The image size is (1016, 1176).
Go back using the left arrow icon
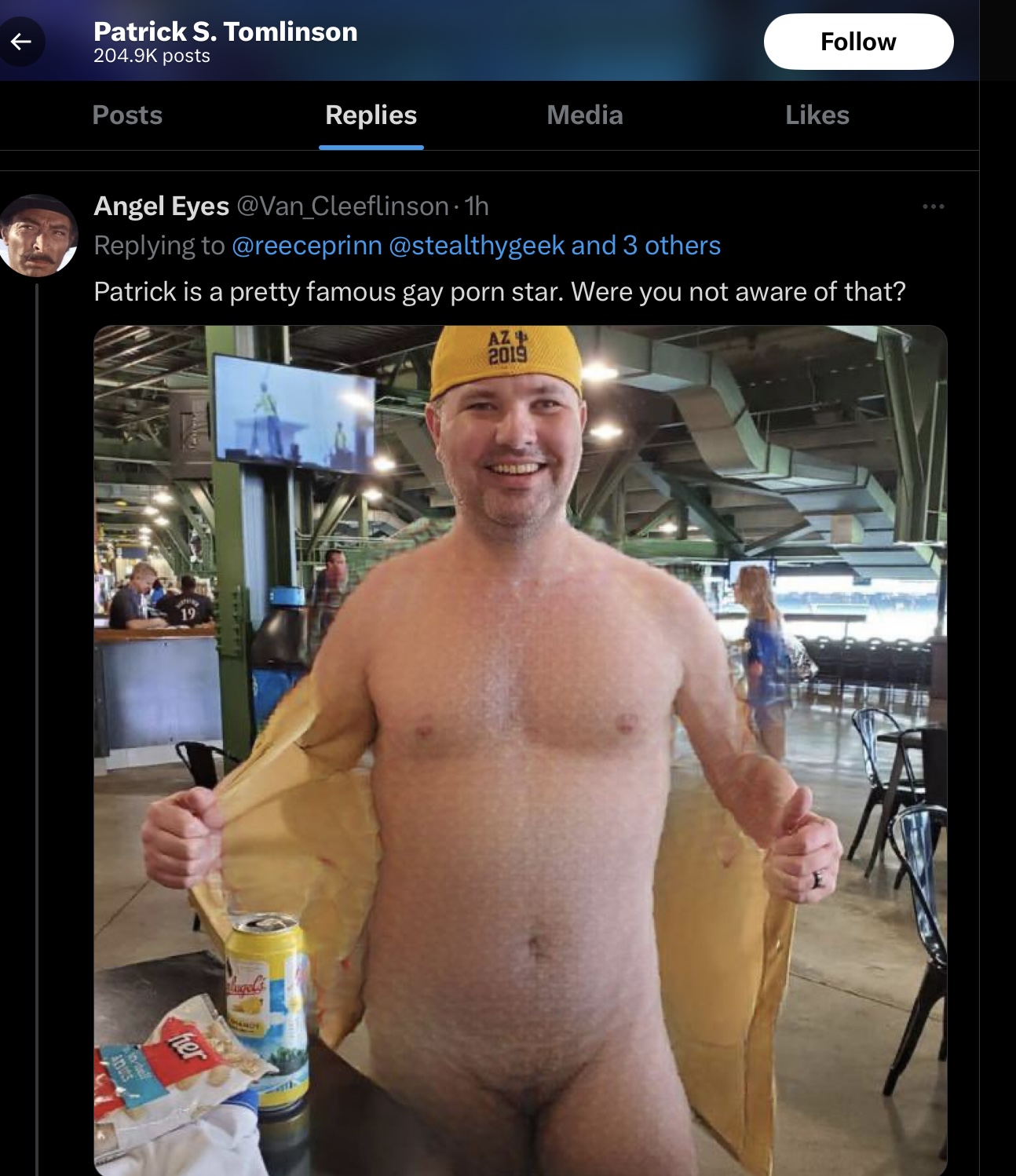coord(21,42)
